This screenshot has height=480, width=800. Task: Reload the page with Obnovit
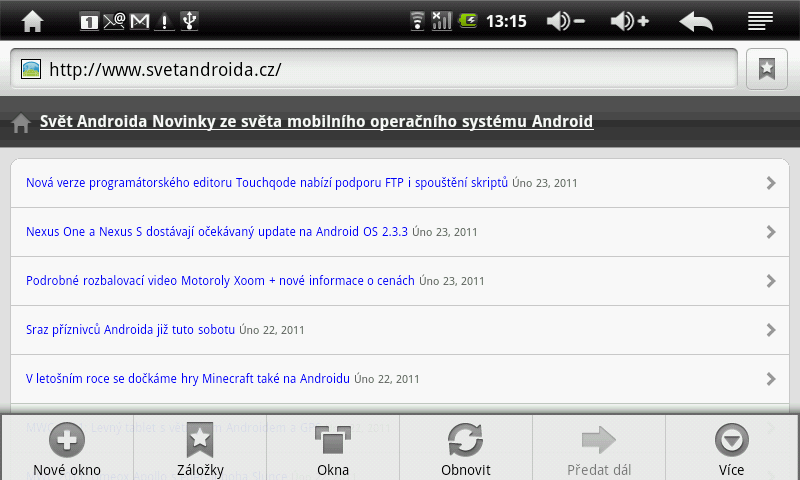point(466,448)
